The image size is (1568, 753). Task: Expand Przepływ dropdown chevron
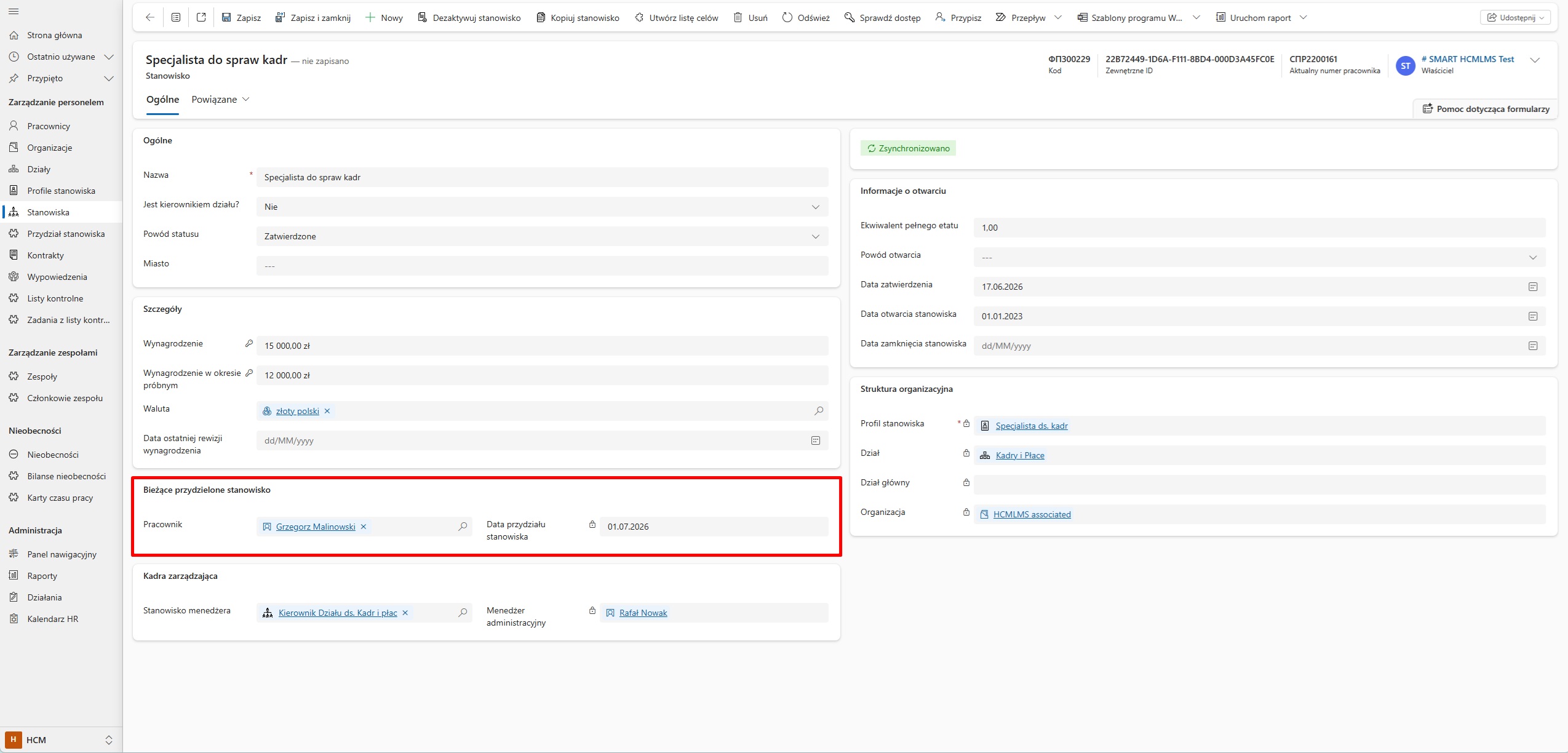click(1058, 18)
